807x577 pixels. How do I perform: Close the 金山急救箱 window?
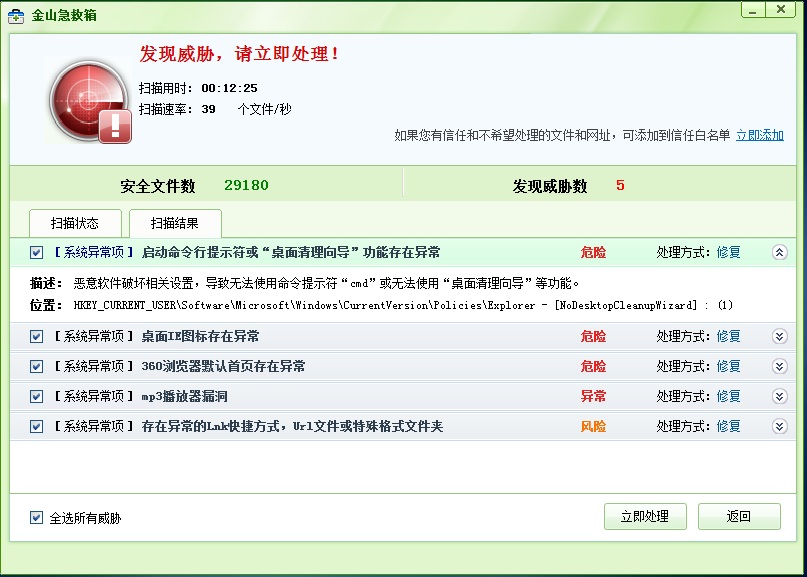[780, 10]
